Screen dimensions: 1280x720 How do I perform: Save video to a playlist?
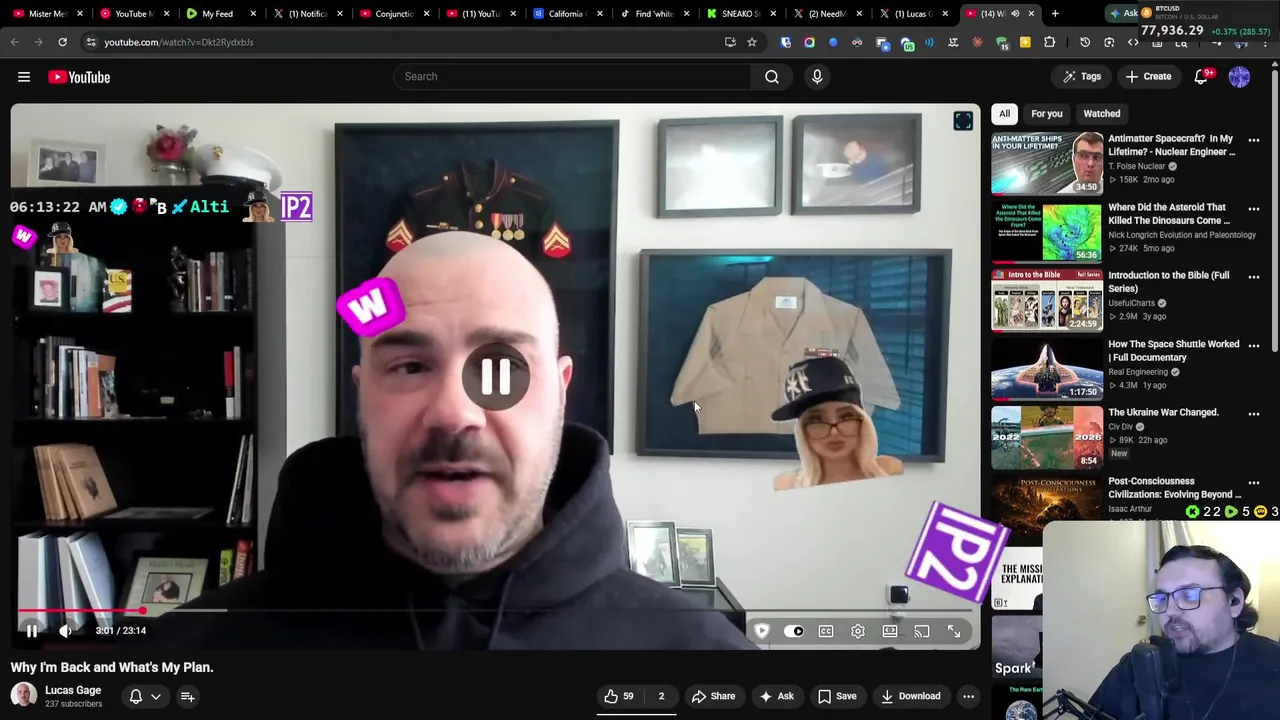tap(838, 696)
